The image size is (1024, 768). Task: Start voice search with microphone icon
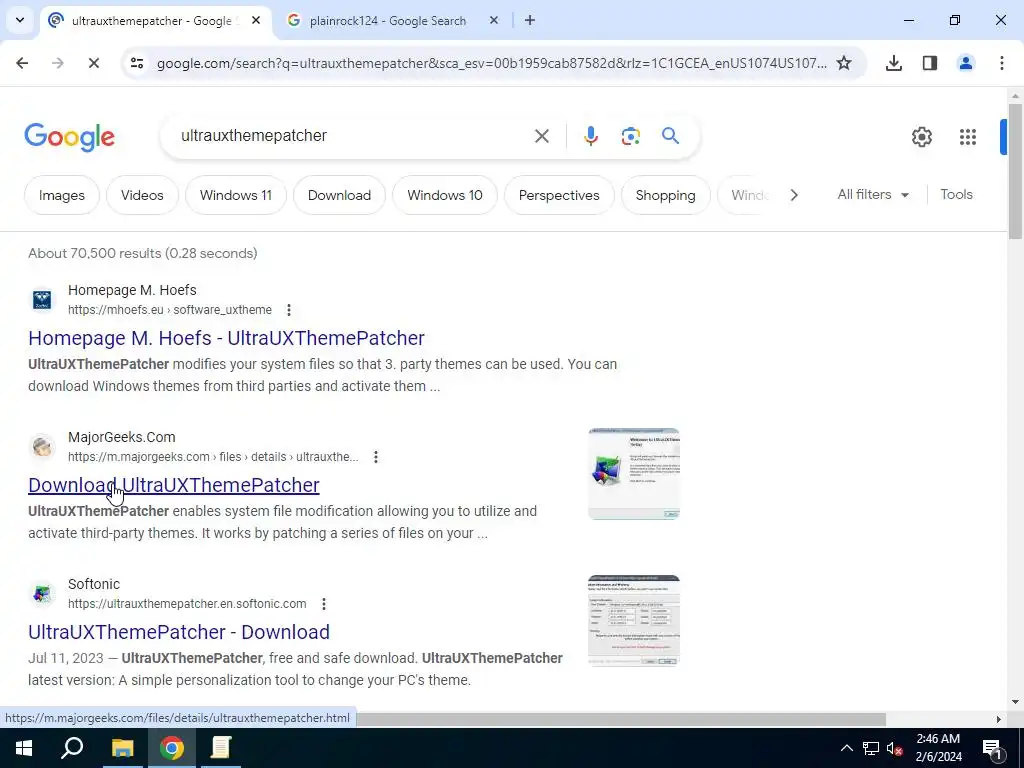point(590,136)
